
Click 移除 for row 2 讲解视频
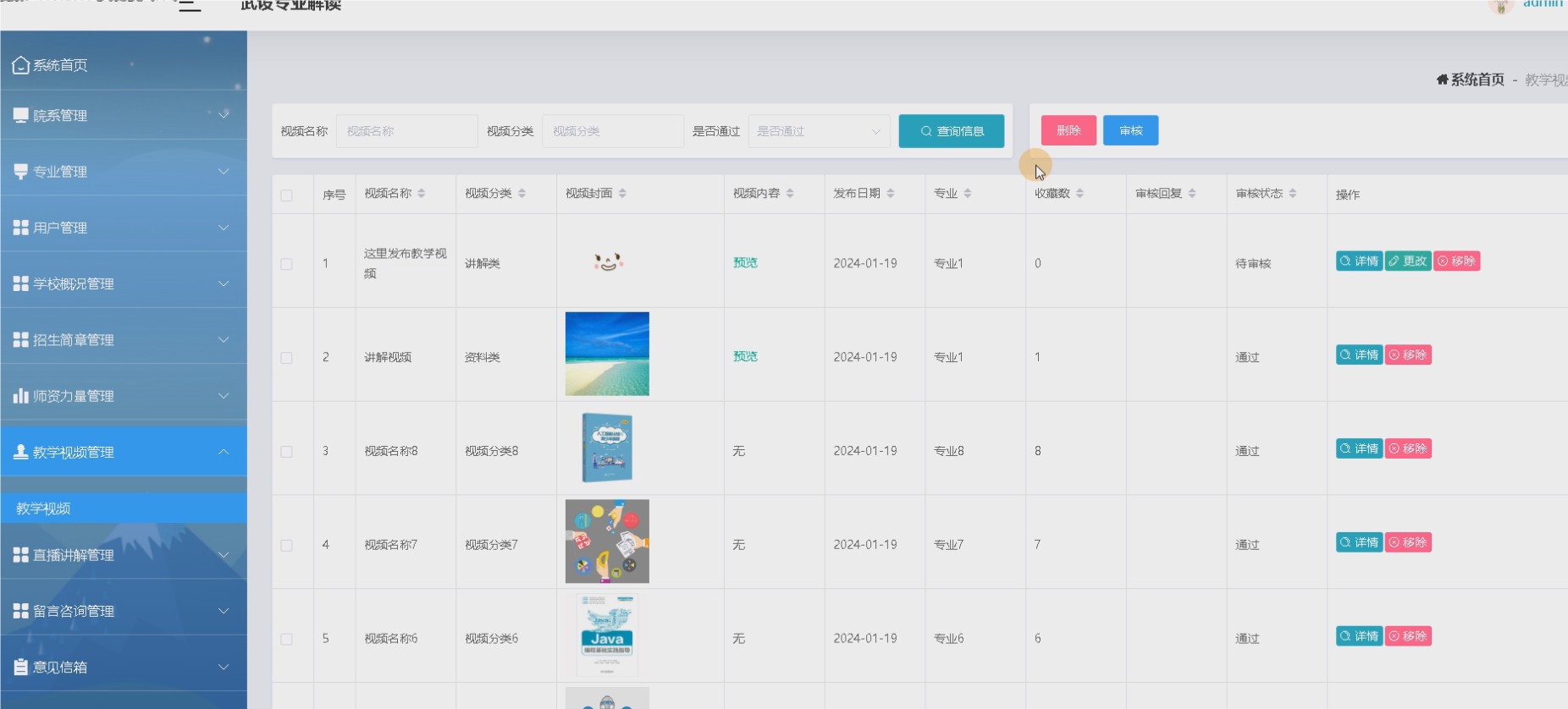(x=1408, y=355)
